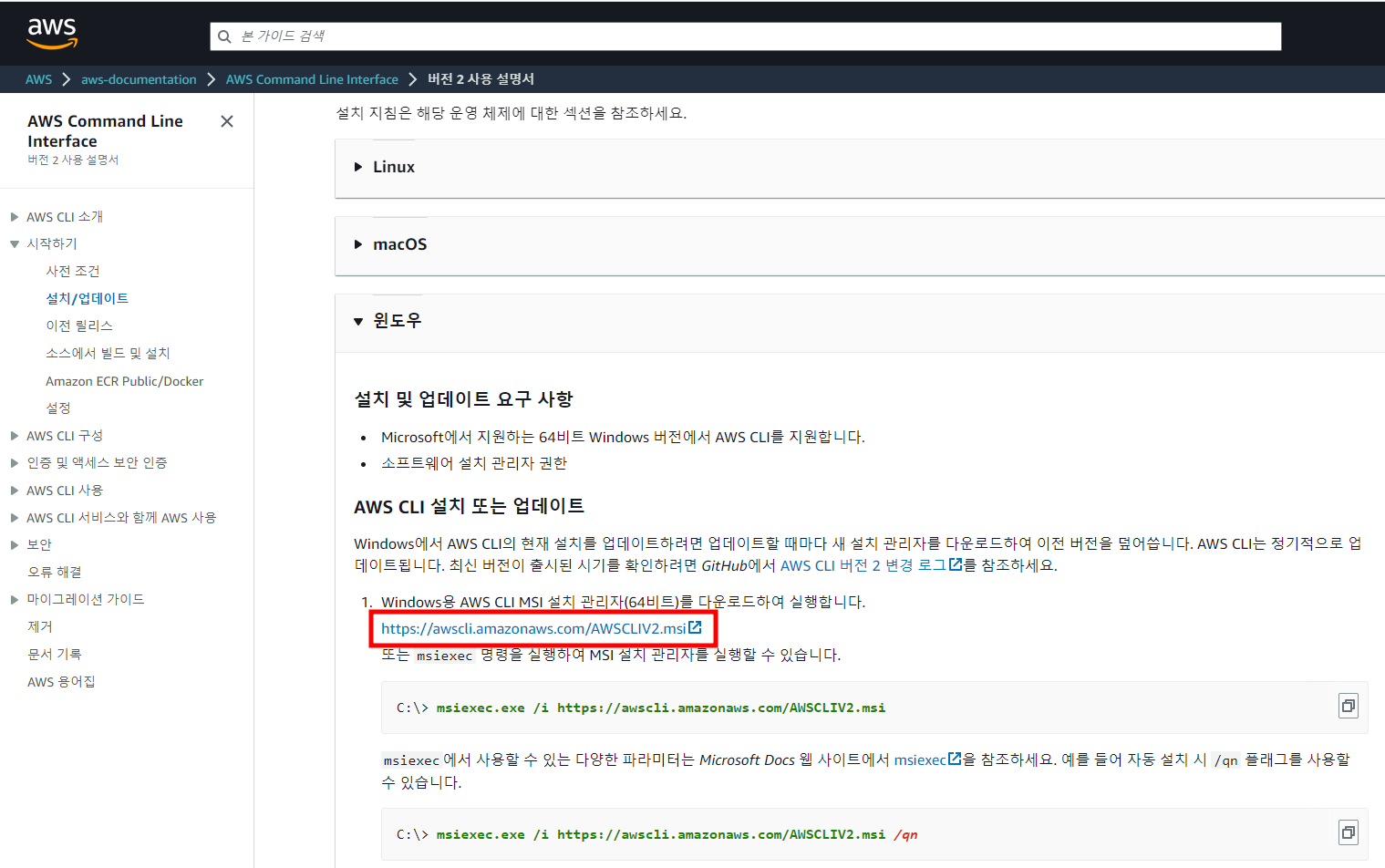Expand AWS CLI 서비스와 함께 AWS 사용
1385x868 pixels.
(15, 518)
